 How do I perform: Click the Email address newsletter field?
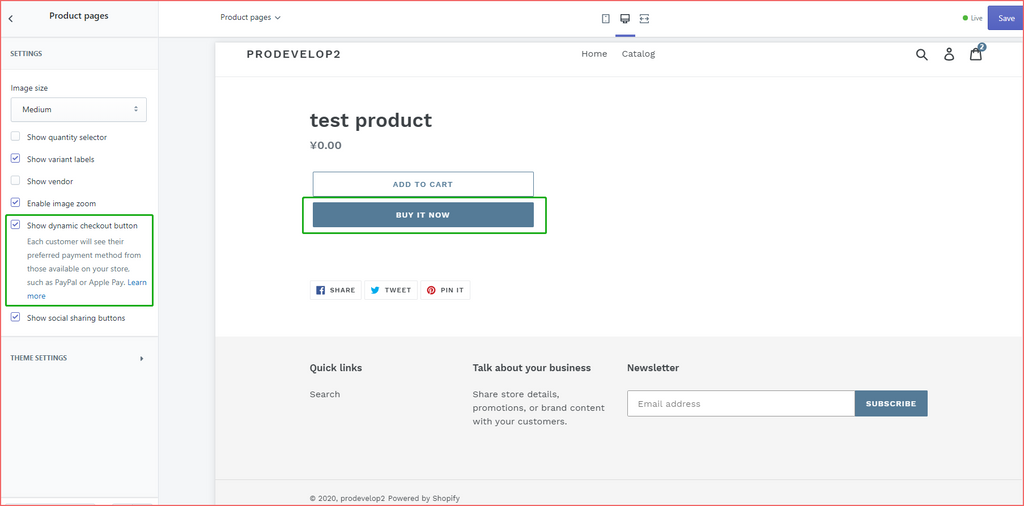[740, 404]
